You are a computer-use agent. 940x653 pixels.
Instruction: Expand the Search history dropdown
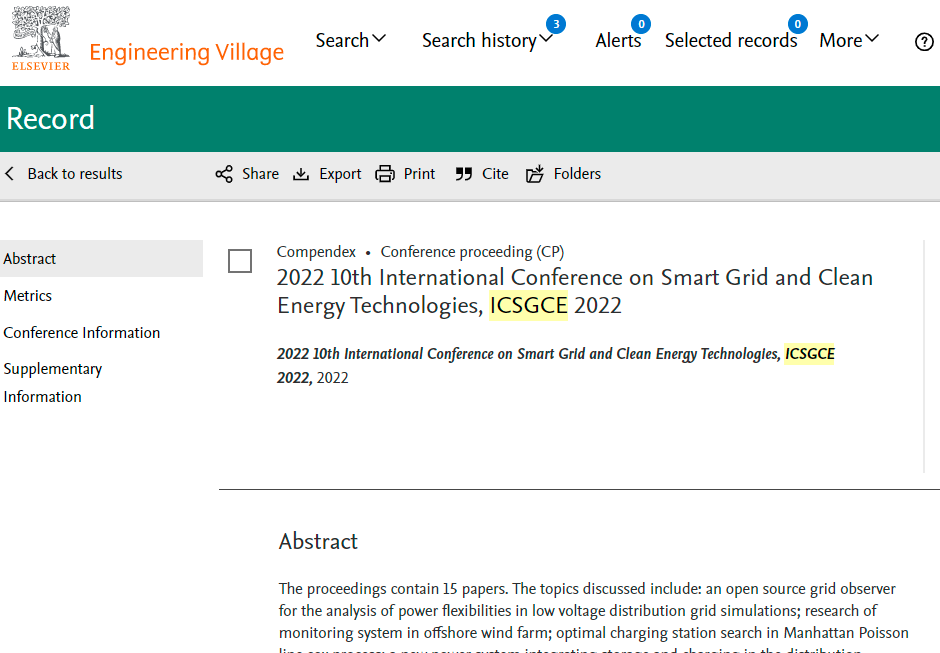point(487,40)
